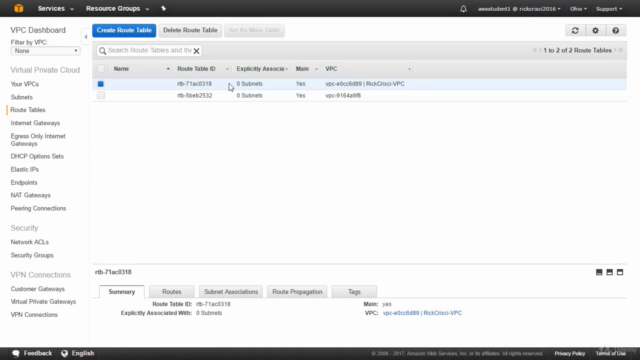Go to next page of route tables
640x360 pixels.
(615, 50)
